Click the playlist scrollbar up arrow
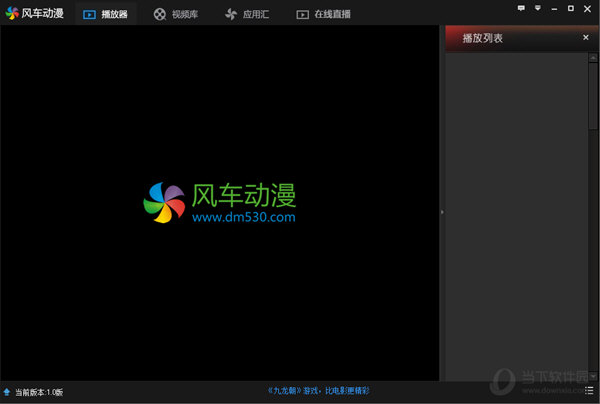This screenshot has width=600, height=404. [x=593, y=58]
